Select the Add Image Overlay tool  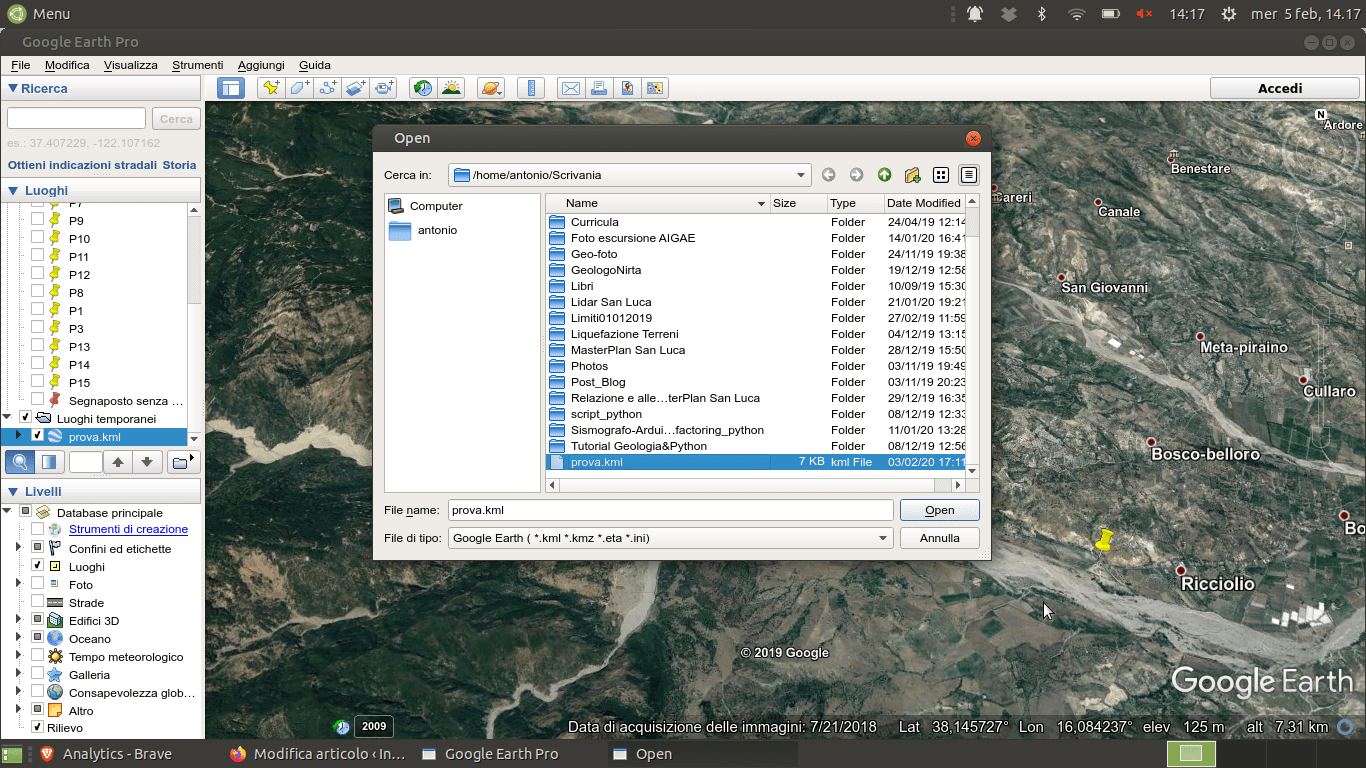(356, 88)
